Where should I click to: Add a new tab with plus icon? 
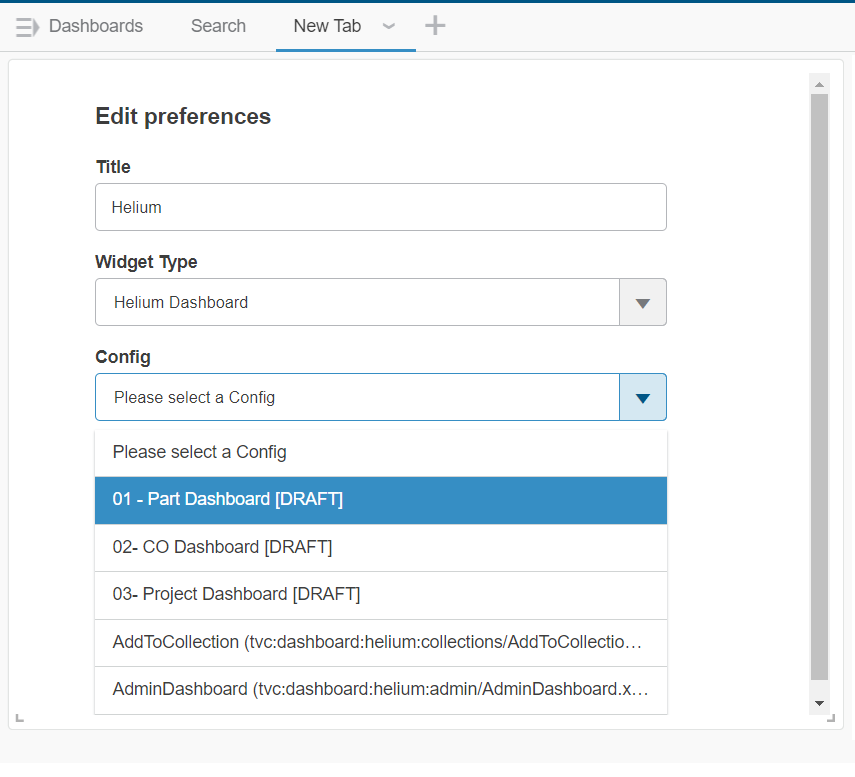pos(435,26)
